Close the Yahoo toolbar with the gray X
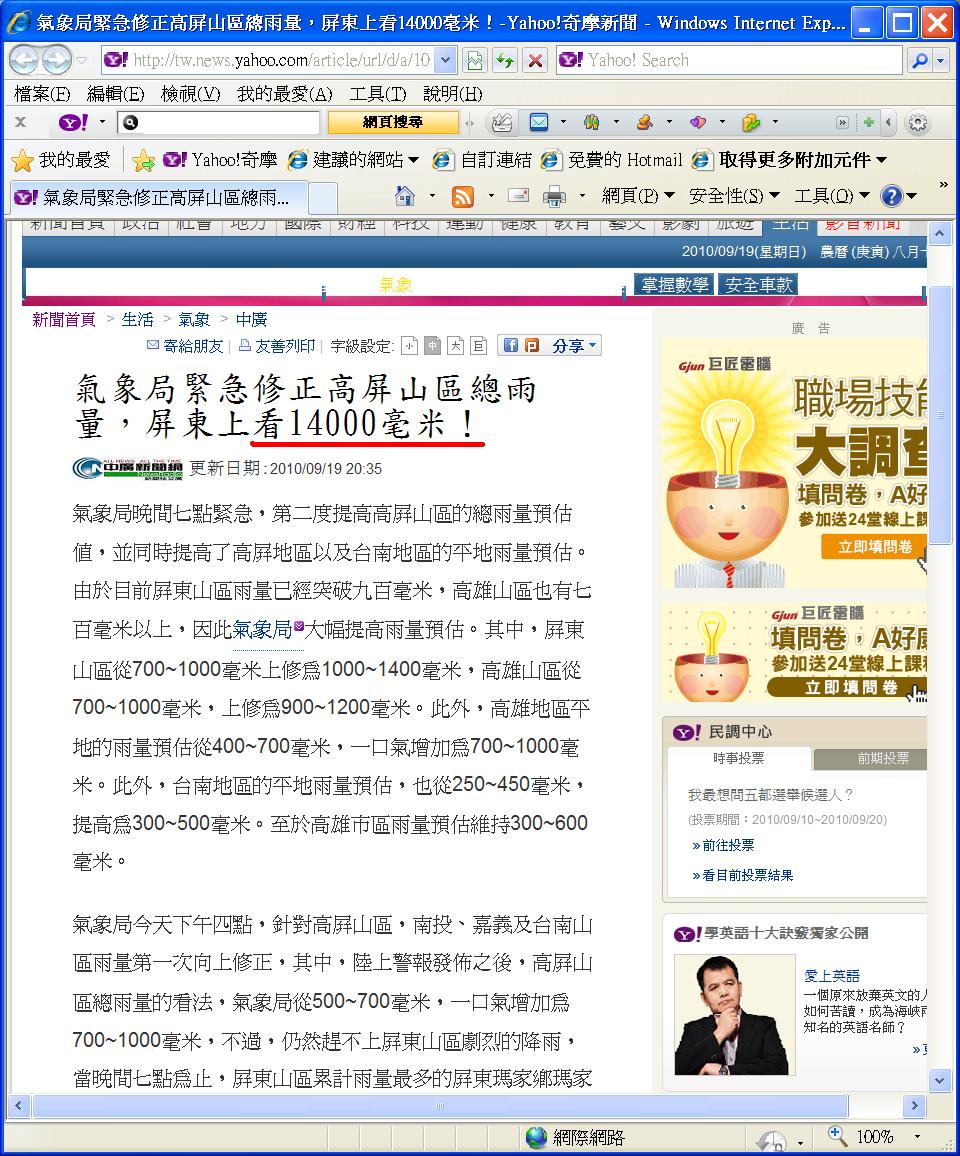Screen dimensions: 960x1156 tap(21, 122)
